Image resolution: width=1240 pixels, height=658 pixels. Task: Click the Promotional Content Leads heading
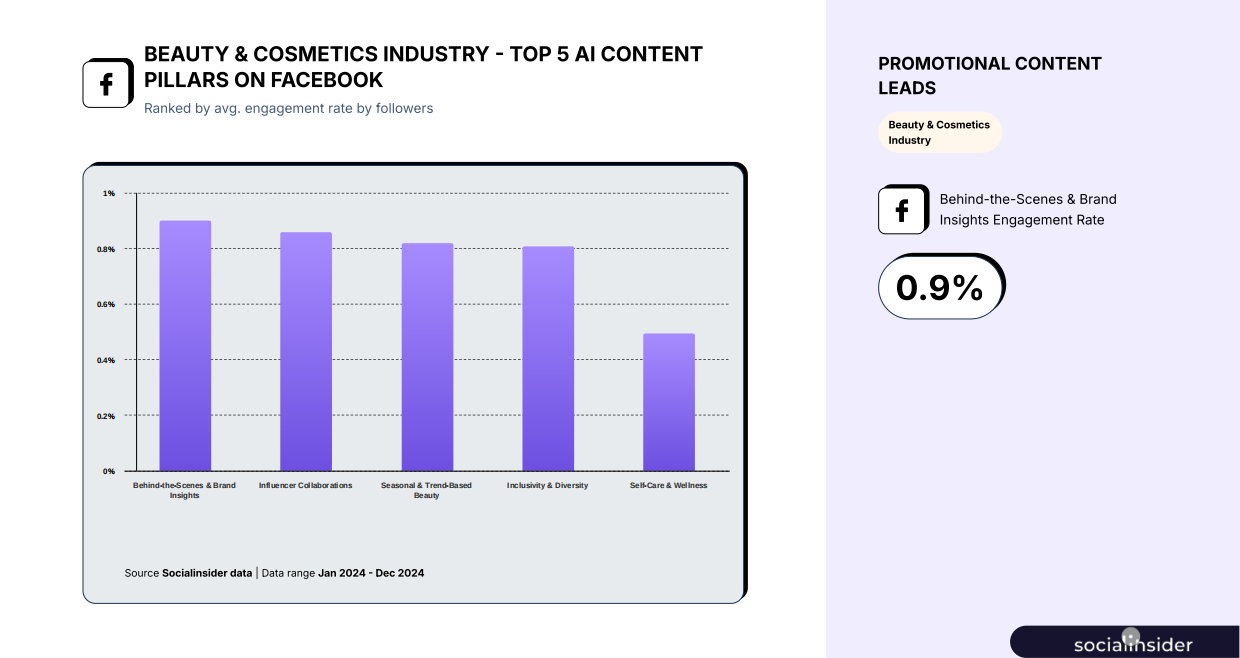coord(990,76)
